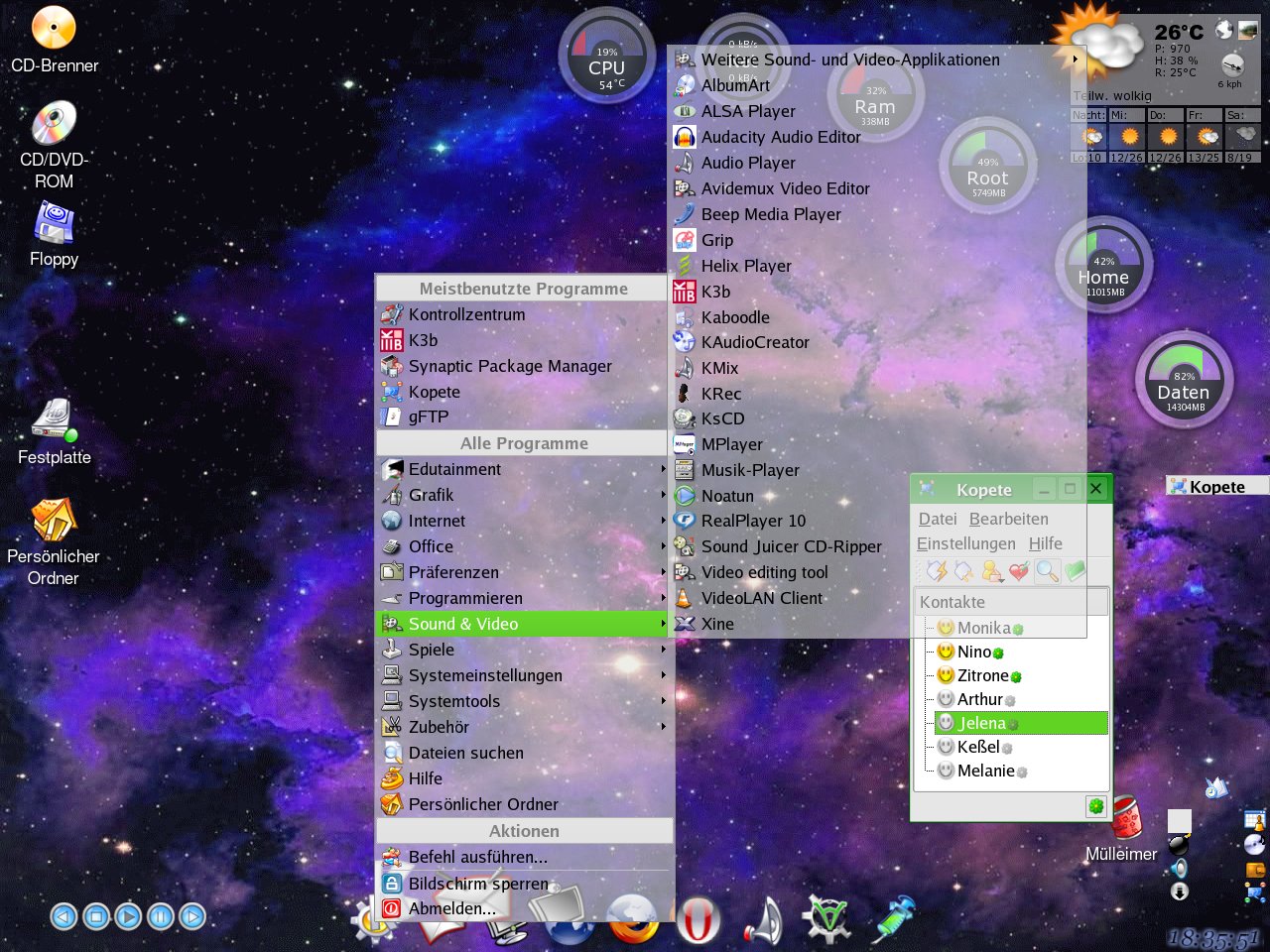Open Hilfe menu in Kopete
The height and width of the screenshot is (952, 1270).
pyautogui.click(x=1045, y=543)
